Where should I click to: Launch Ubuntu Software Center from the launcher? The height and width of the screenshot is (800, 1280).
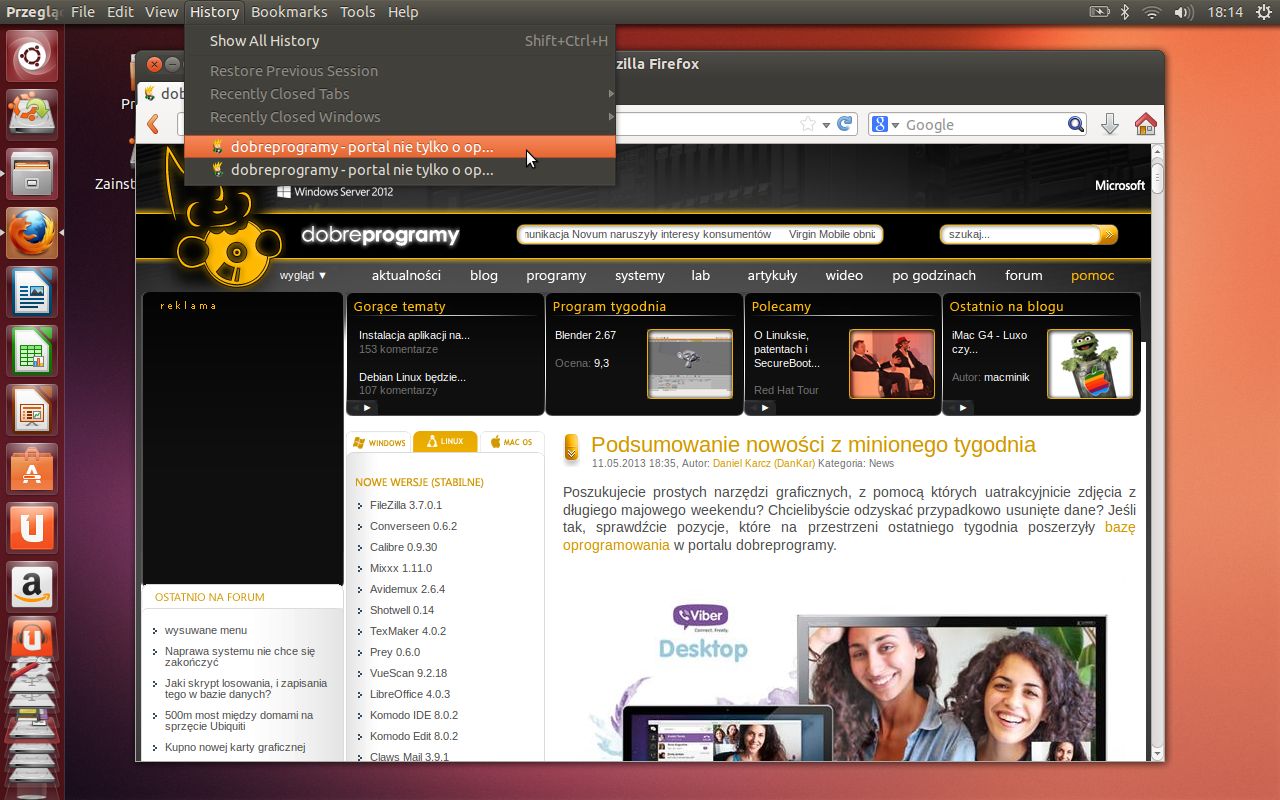33,469
